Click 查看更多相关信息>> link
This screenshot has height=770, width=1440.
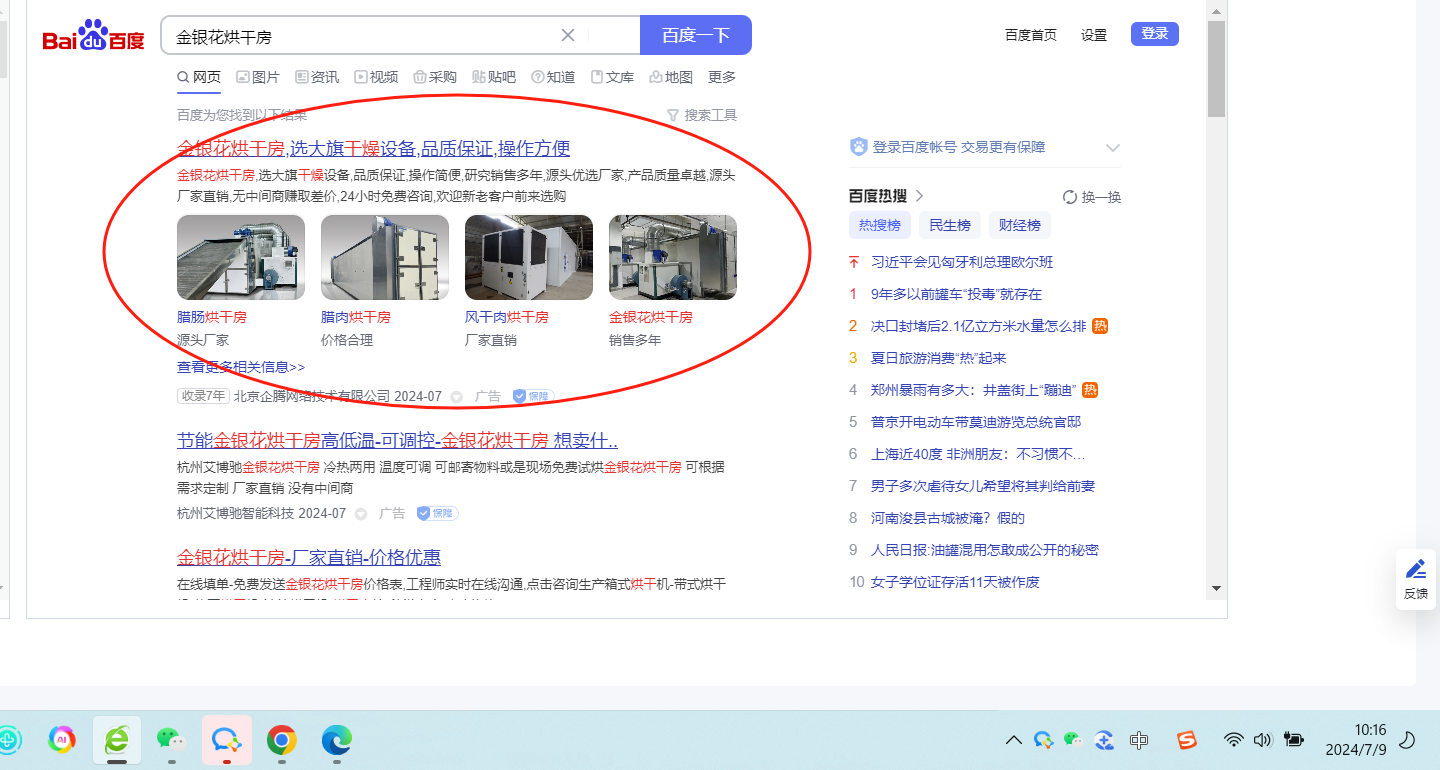point(241,367)
